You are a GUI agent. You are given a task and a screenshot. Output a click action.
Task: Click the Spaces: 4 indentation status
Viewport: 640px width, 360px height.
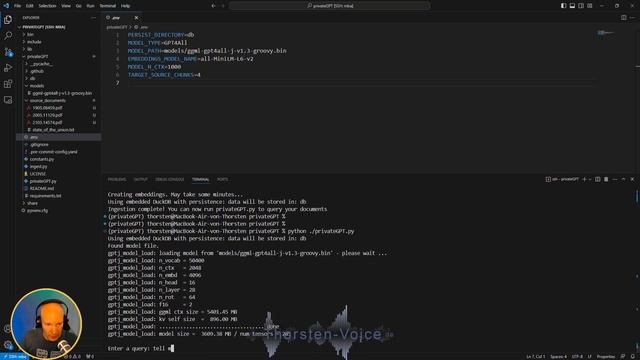point(558,357)
